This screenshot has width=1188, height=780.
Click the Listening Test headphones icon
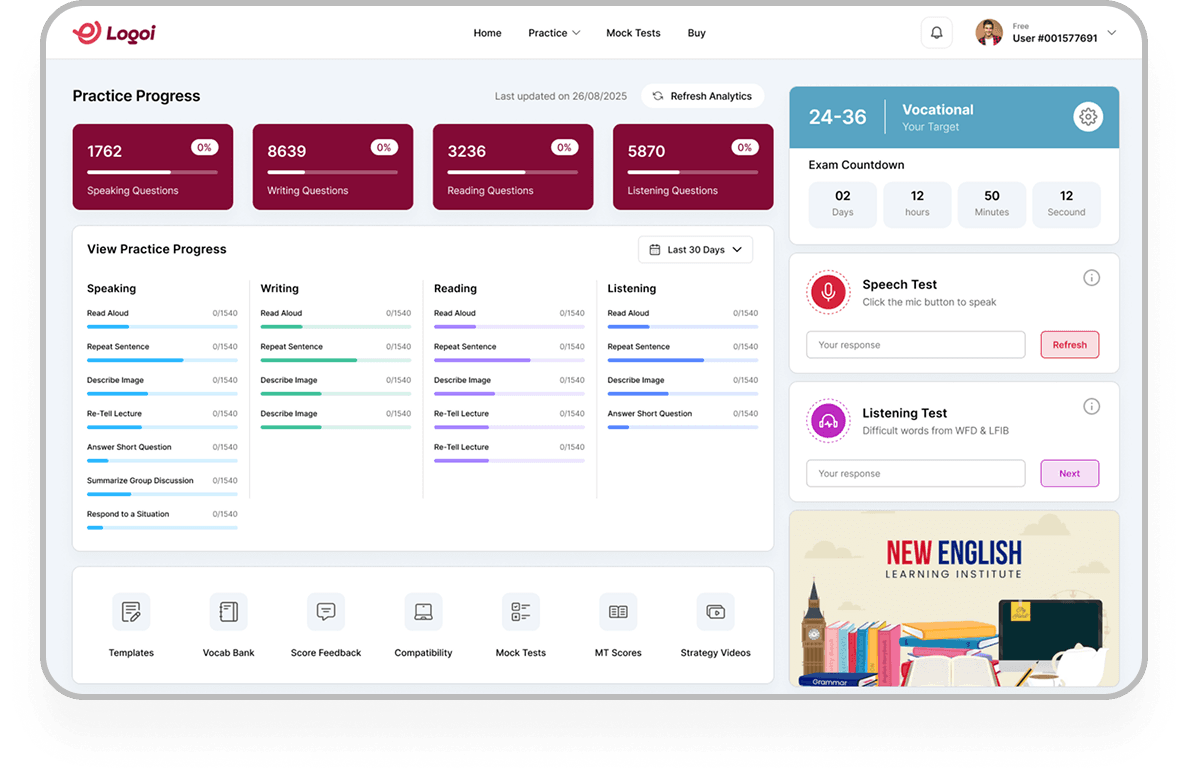coord(827,421)
